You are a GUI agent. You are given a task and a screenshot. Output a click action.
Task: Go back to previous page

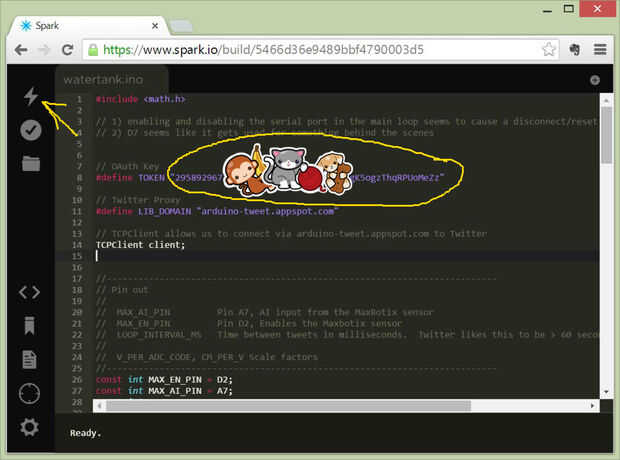tap(21, 50)
